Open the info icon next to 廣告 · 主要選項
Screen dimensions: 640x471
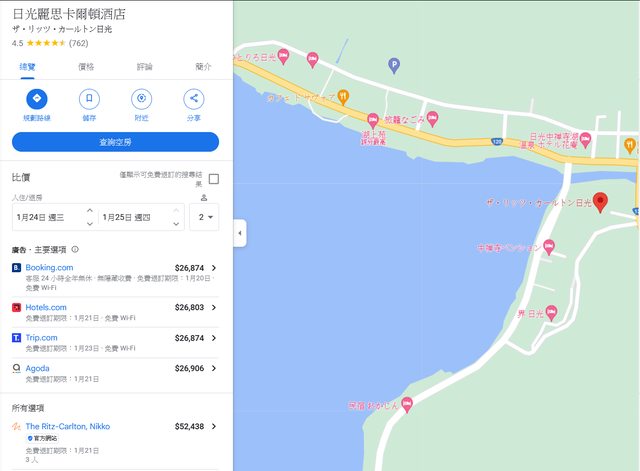point(75,249)
